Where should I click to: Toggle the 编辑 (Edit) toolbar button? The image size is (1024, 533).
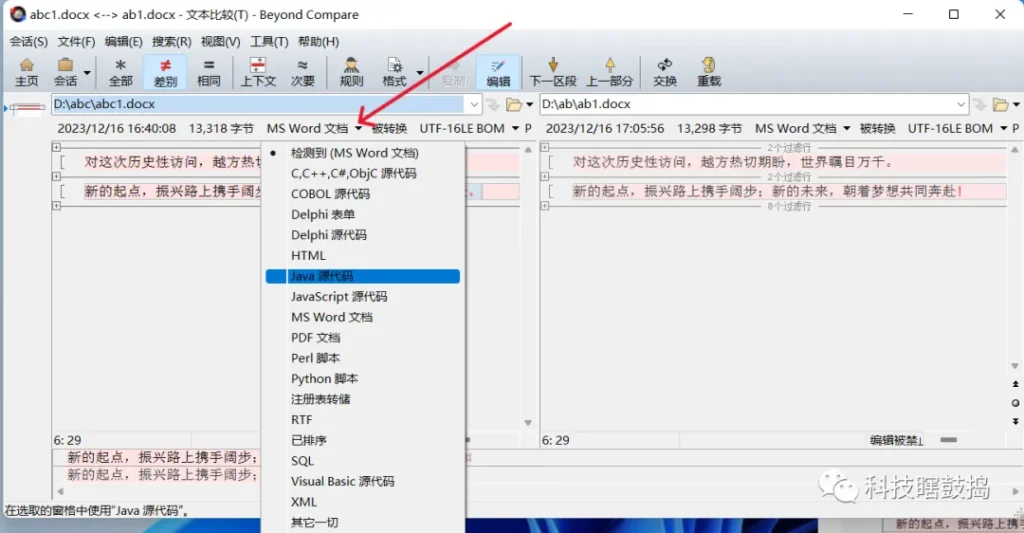[498, 72]
